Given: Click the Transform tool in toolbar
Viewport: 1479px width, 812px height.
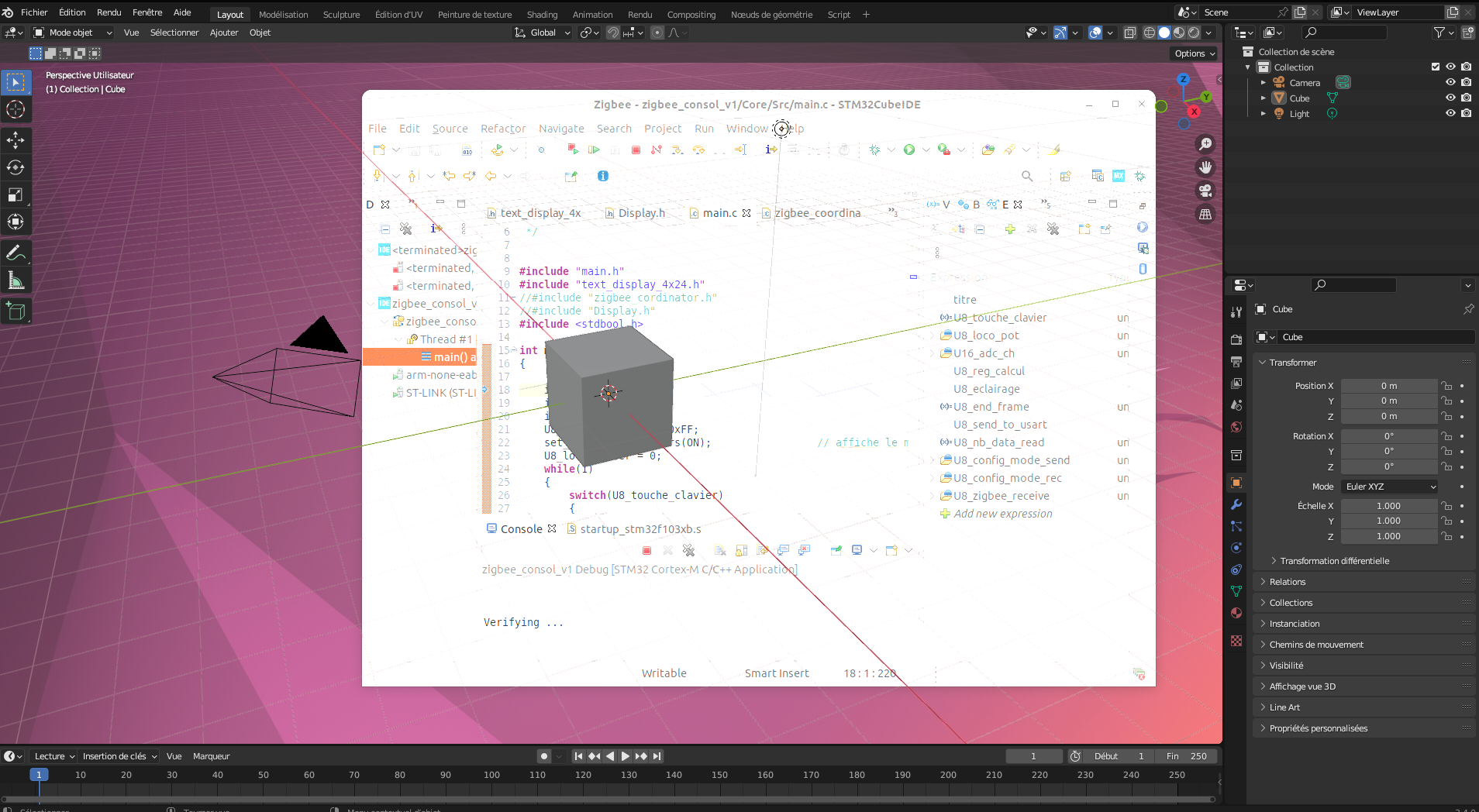Looking at the screenshot, I should tap(16, 222).
